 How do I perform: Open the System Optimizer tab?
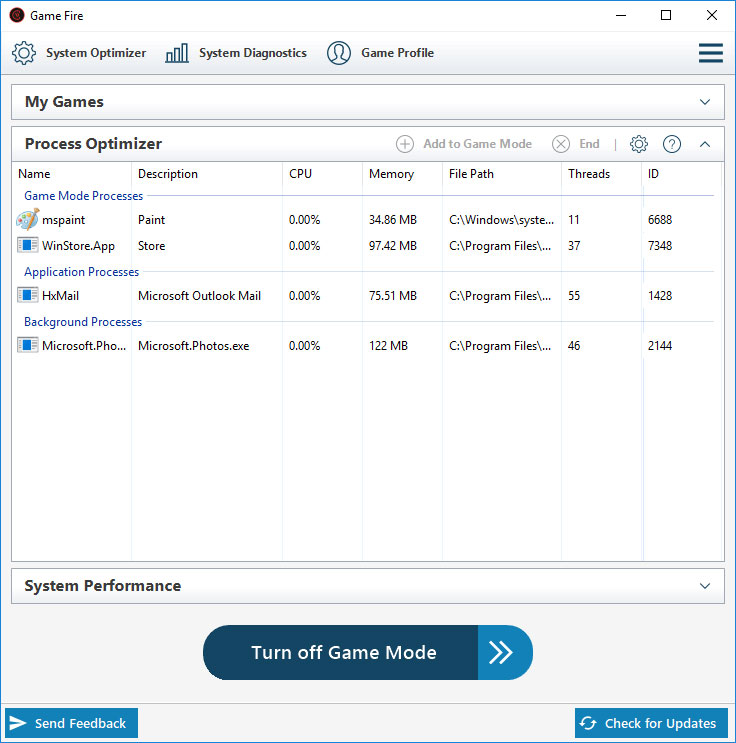pyautogui.click(x=79, y=53)
